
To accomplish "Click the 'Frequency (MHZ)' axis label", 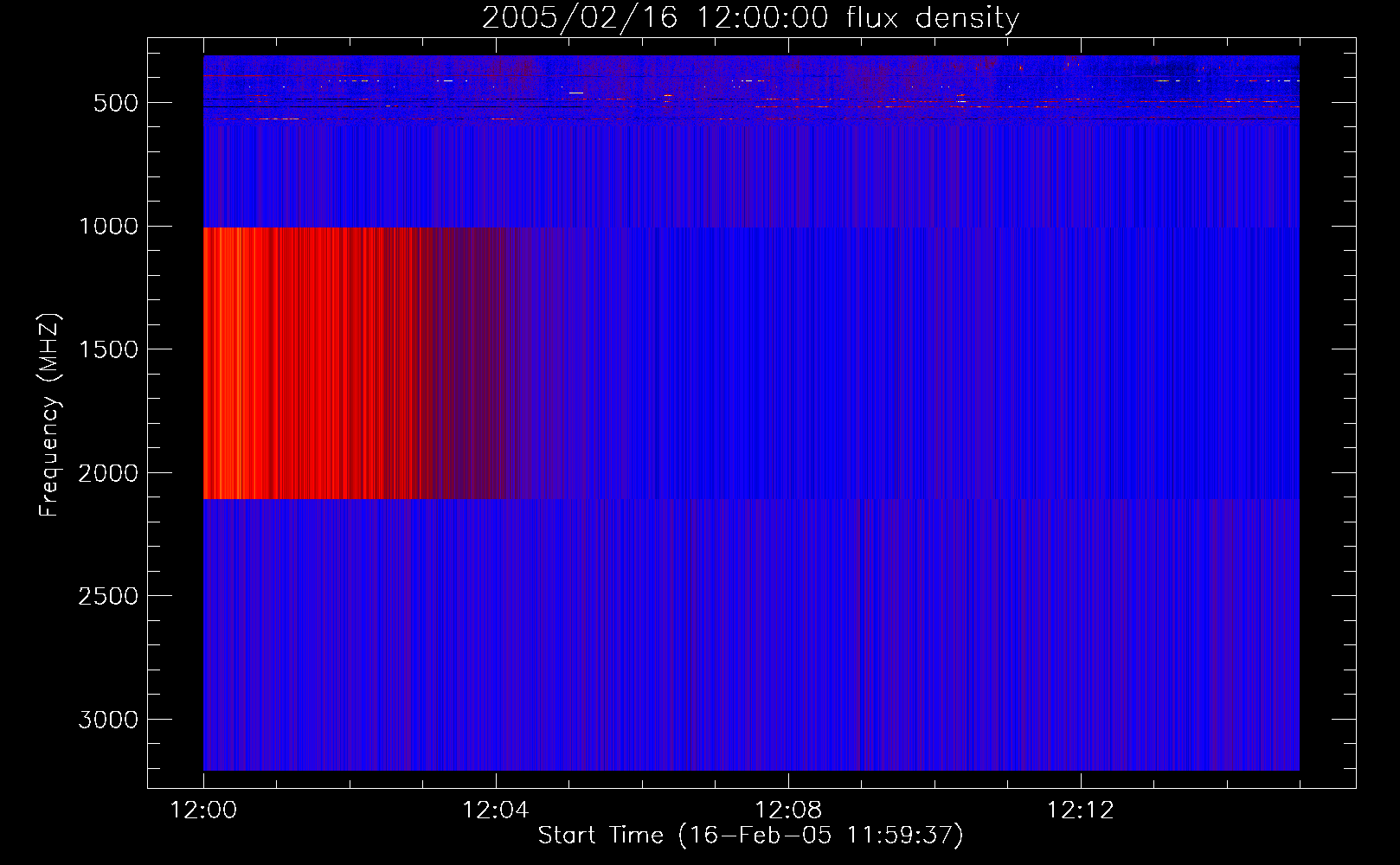I will click(49, 415).
